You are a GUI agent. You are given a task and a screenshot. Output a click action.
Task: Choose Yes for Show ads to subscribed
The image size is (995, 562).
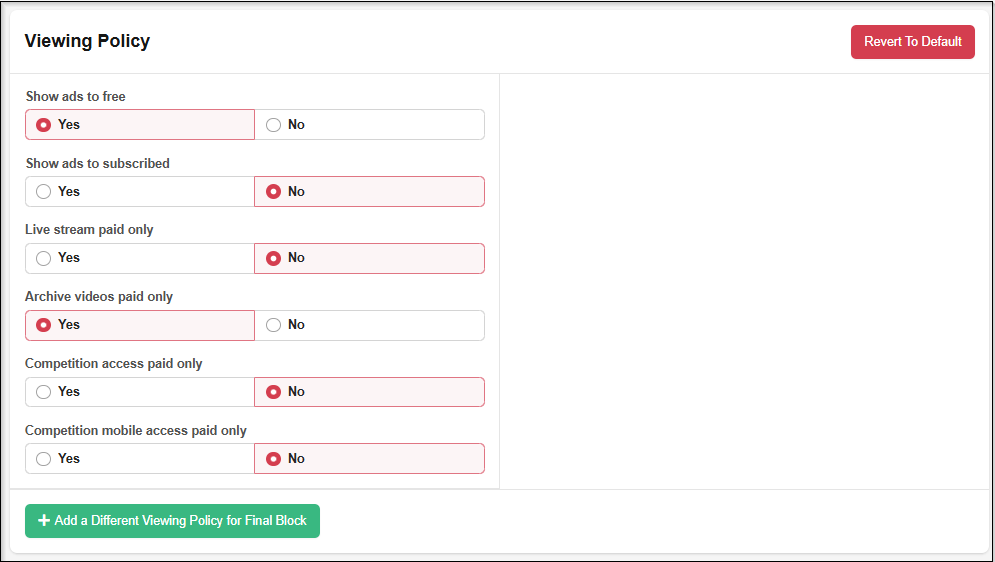point(44,192)
